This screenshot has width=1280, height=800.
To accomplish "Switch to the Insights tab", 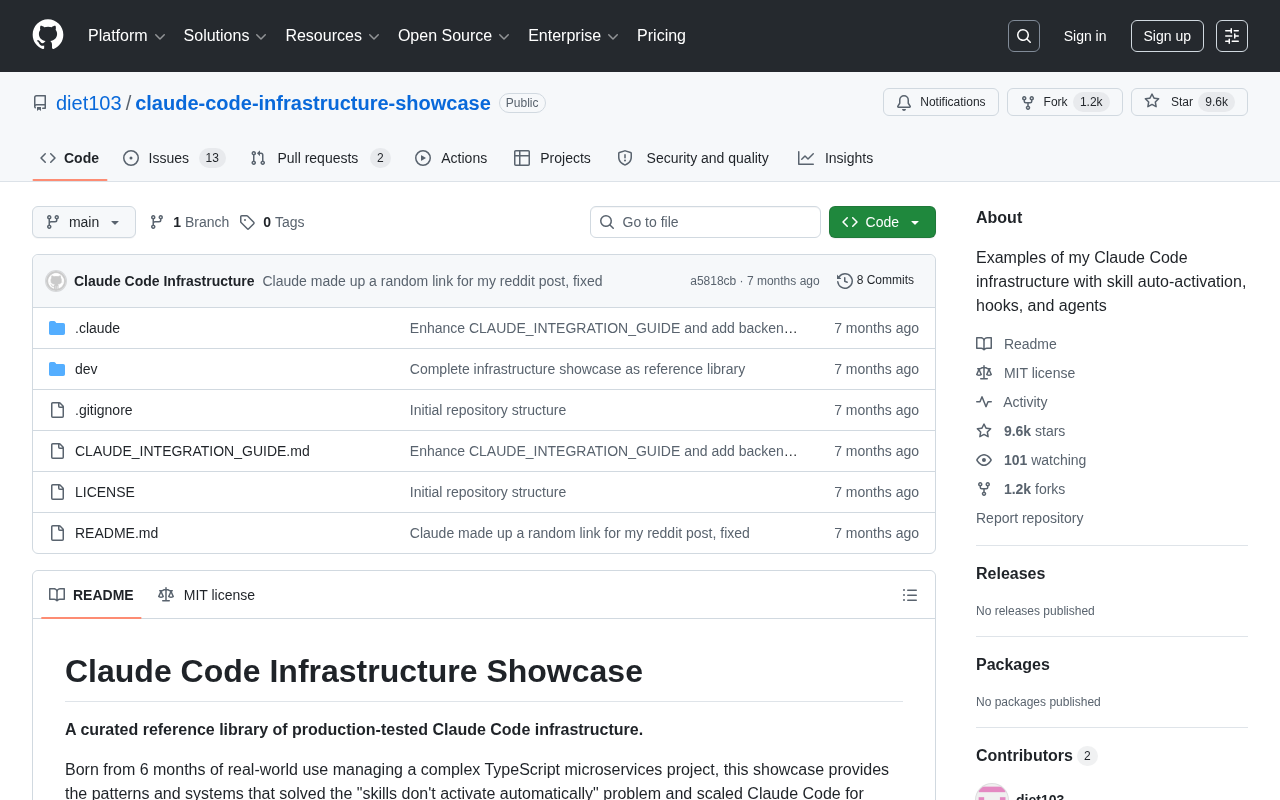I will click(835, 158).
